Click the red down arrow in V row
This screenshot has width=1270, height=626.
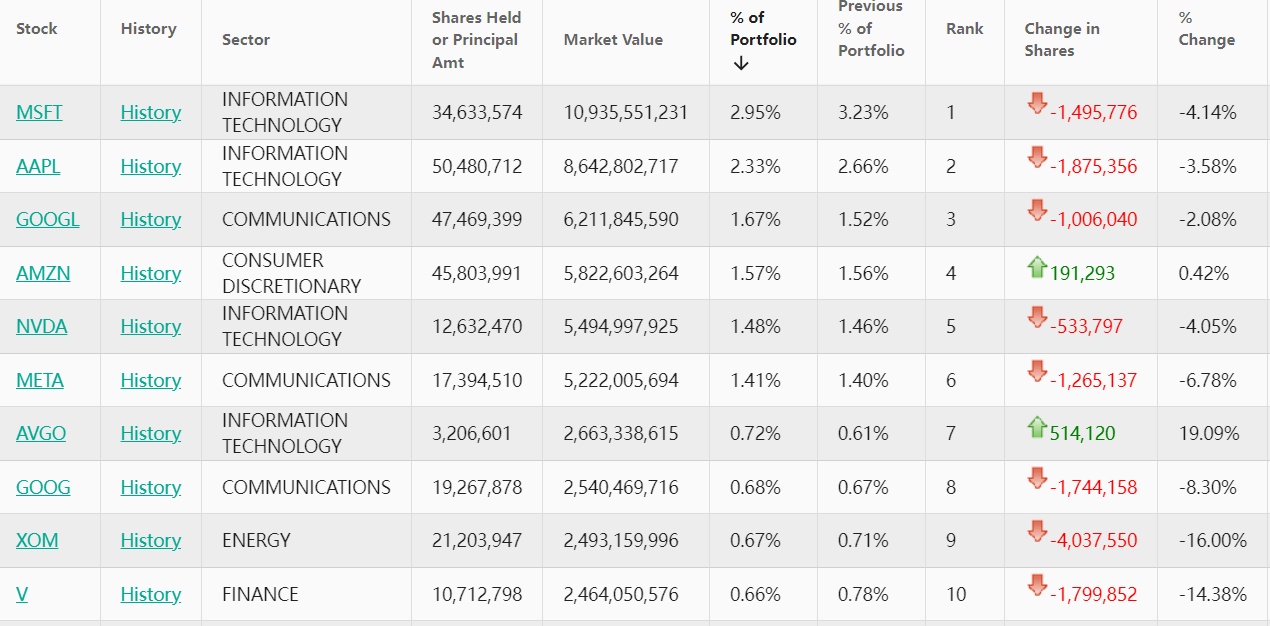coord(1037,585)
